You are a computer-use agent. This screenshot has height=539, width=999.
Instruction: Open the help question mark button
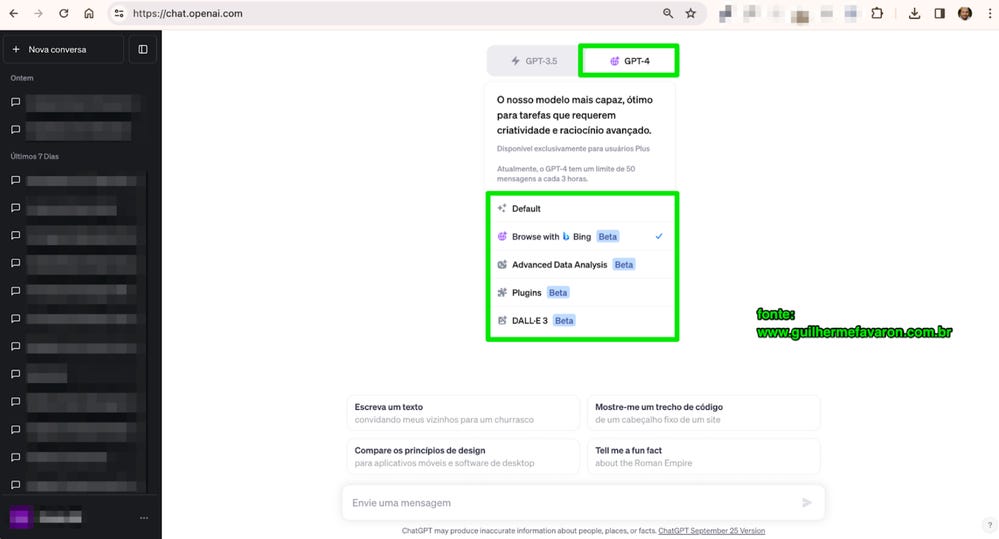(x=989, y=525)
